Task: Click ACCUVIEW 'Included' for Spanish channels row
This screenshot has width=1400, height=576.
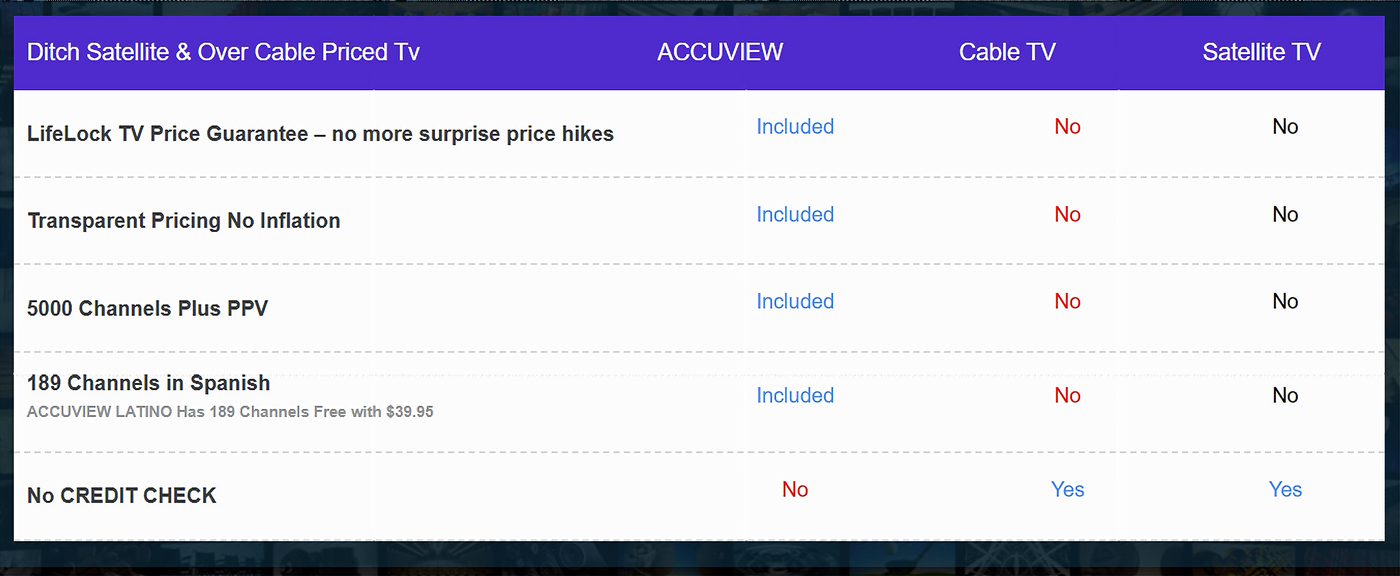Action: point(795,396)
